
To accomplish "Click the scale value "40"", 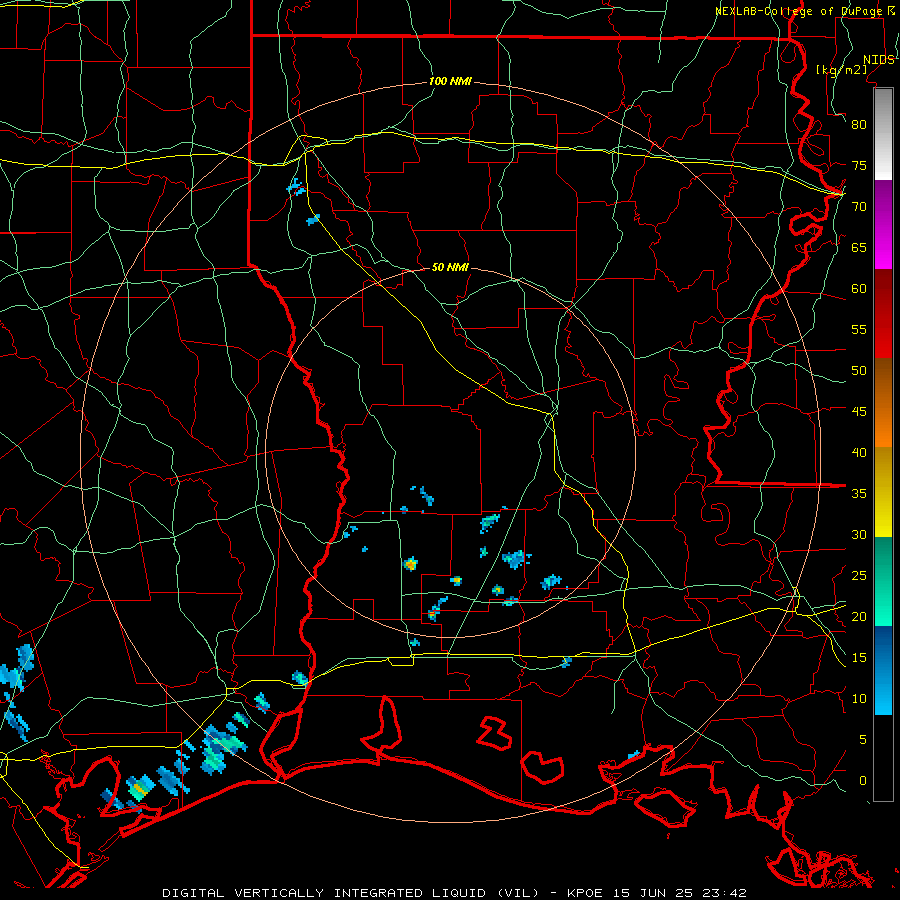I will click(x=859, y=452).
